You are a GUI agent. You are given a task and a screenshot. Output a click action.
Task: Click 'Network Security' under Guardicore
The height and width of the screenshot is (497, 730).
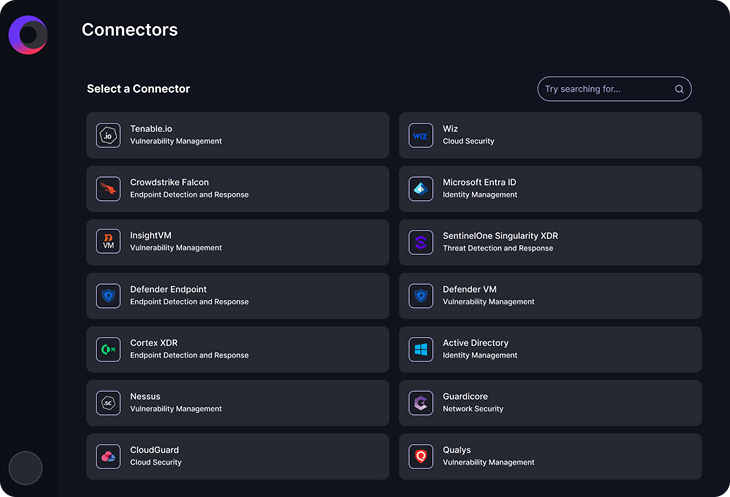click(x=473, y=409)
